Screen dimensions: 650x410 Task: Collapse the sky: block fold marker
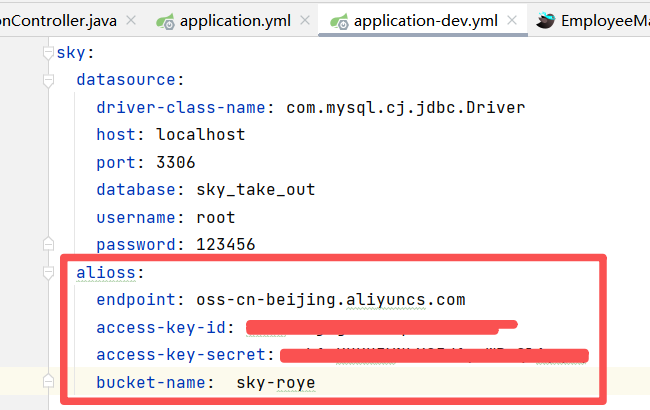point(48,53)
